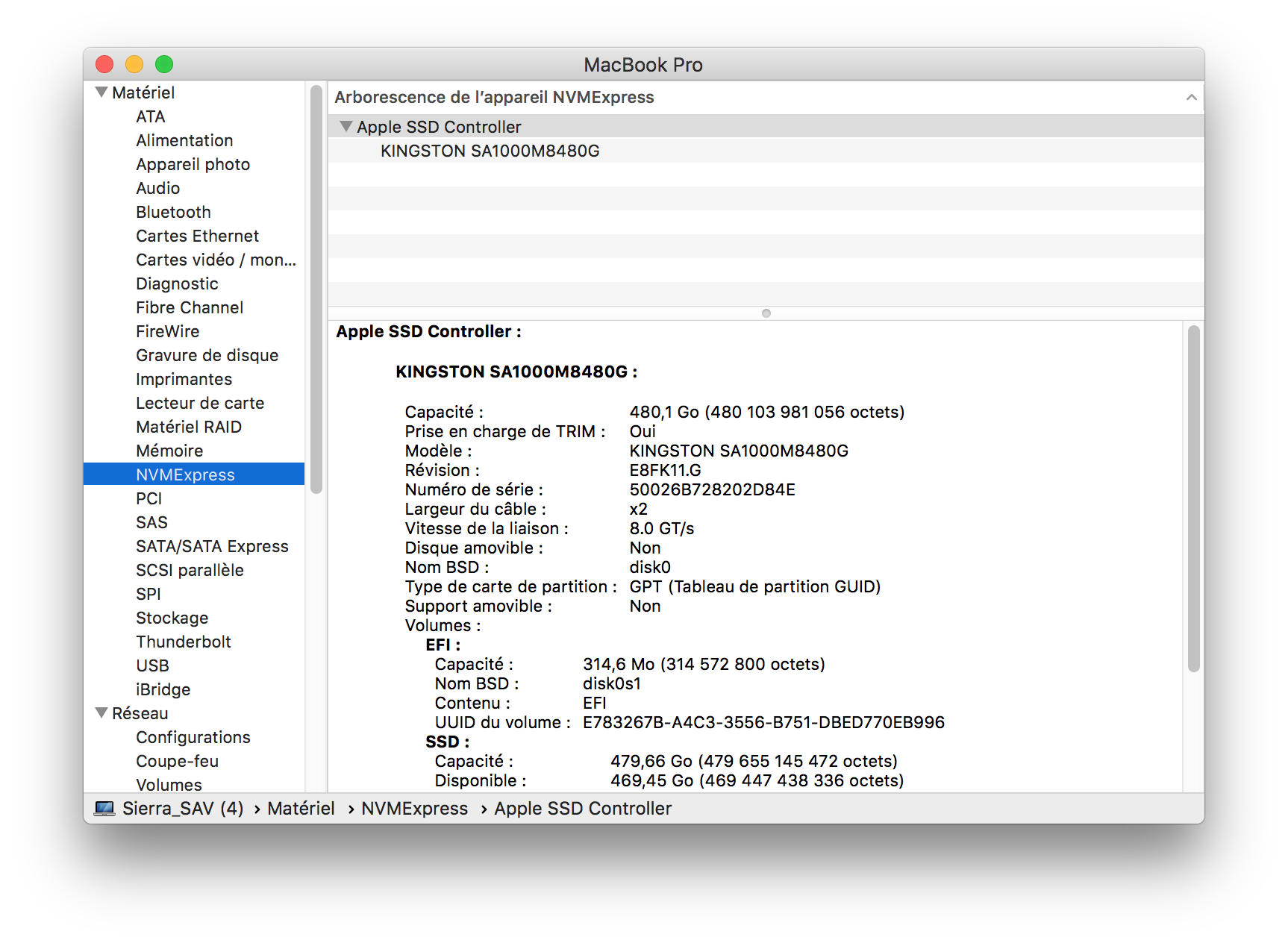Collapse the Réseau section triangle
The width and height of the screenshot is (1288, 943).
(101, 713)
